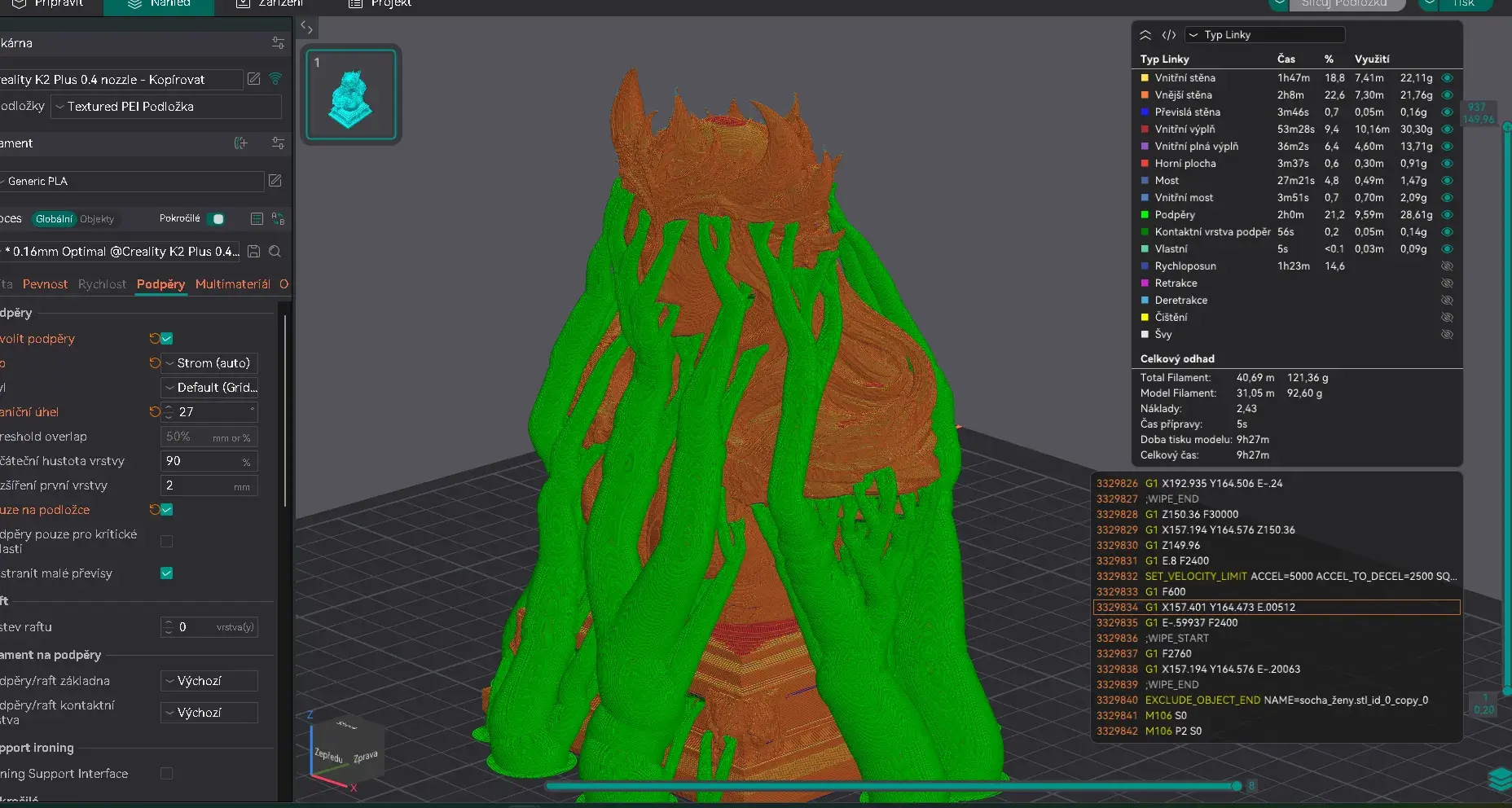Open the Creality K2 Plus printer preset dropdown
The image size is (1512, 808).
(x=121, y=79)
